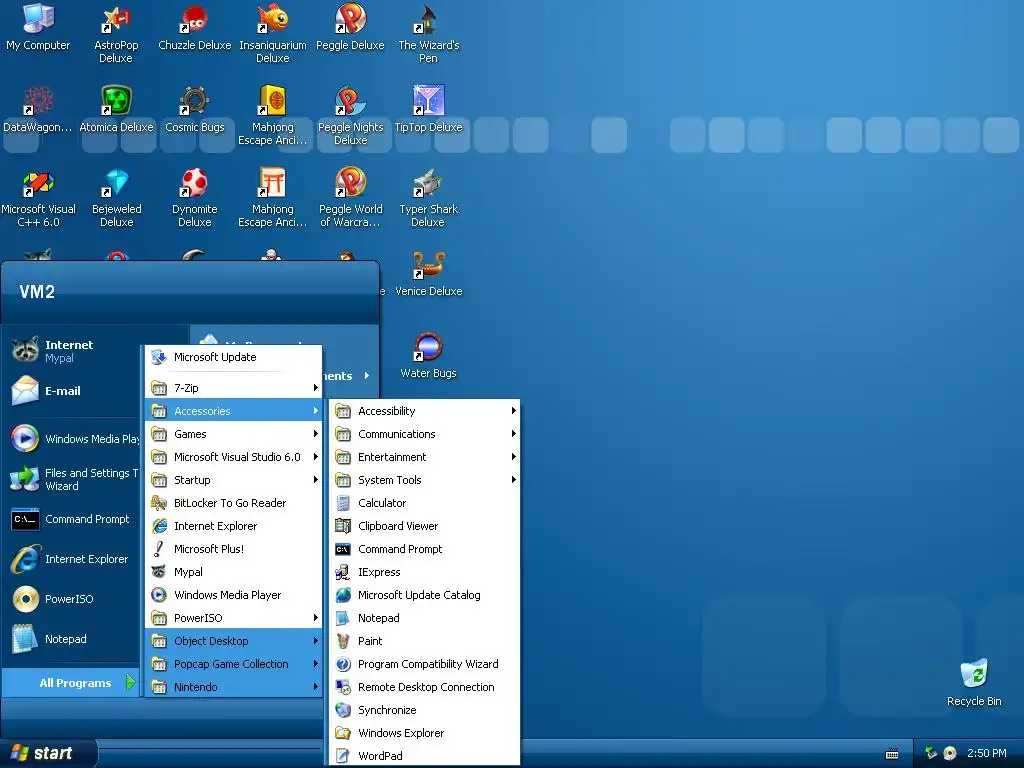Expand the Games program folder
Screen dimensions: 1024x768
pos(234,434)
